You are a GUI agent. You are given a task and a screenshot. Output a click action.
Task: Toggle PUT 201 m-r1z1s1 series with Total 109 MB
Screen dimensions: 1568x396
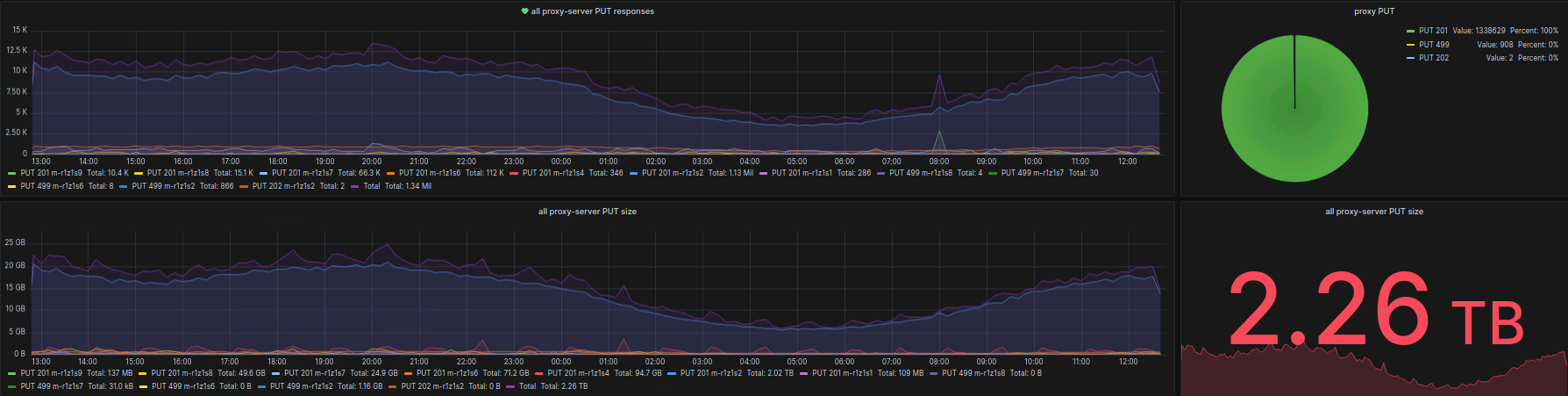coord(843,373)
